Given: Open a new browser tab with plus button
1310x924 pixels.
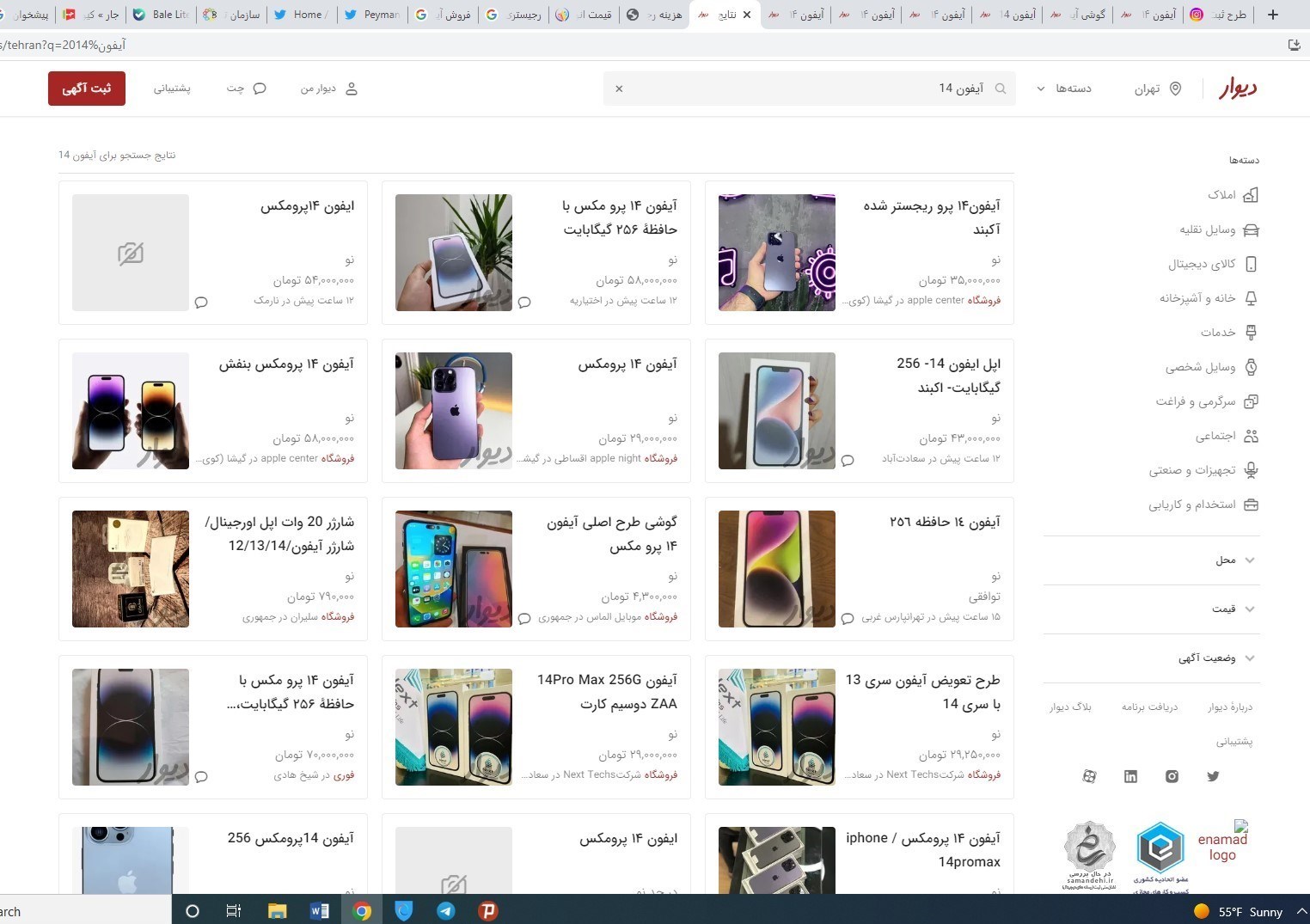Looking at the screenshot, I should click(x=1273, y=15).
